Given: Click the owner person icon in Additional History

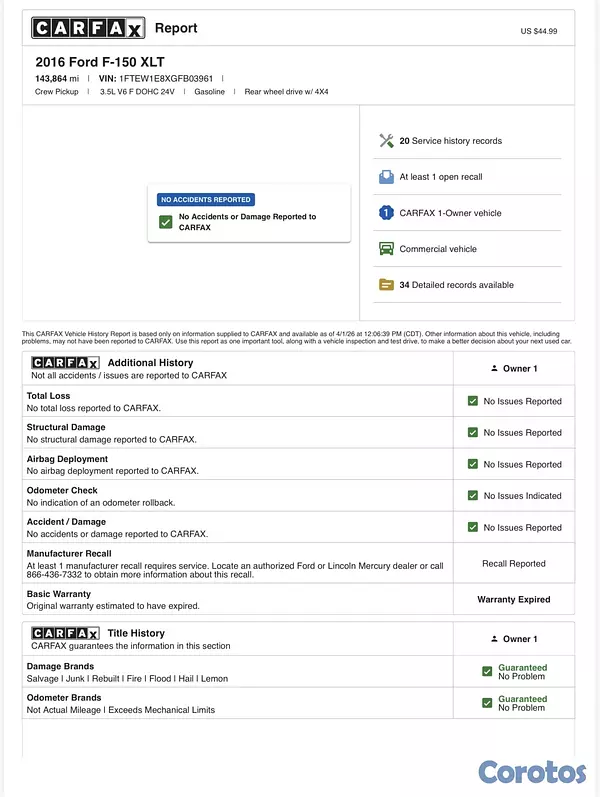Looking at the screenshot, I should 494,368.
